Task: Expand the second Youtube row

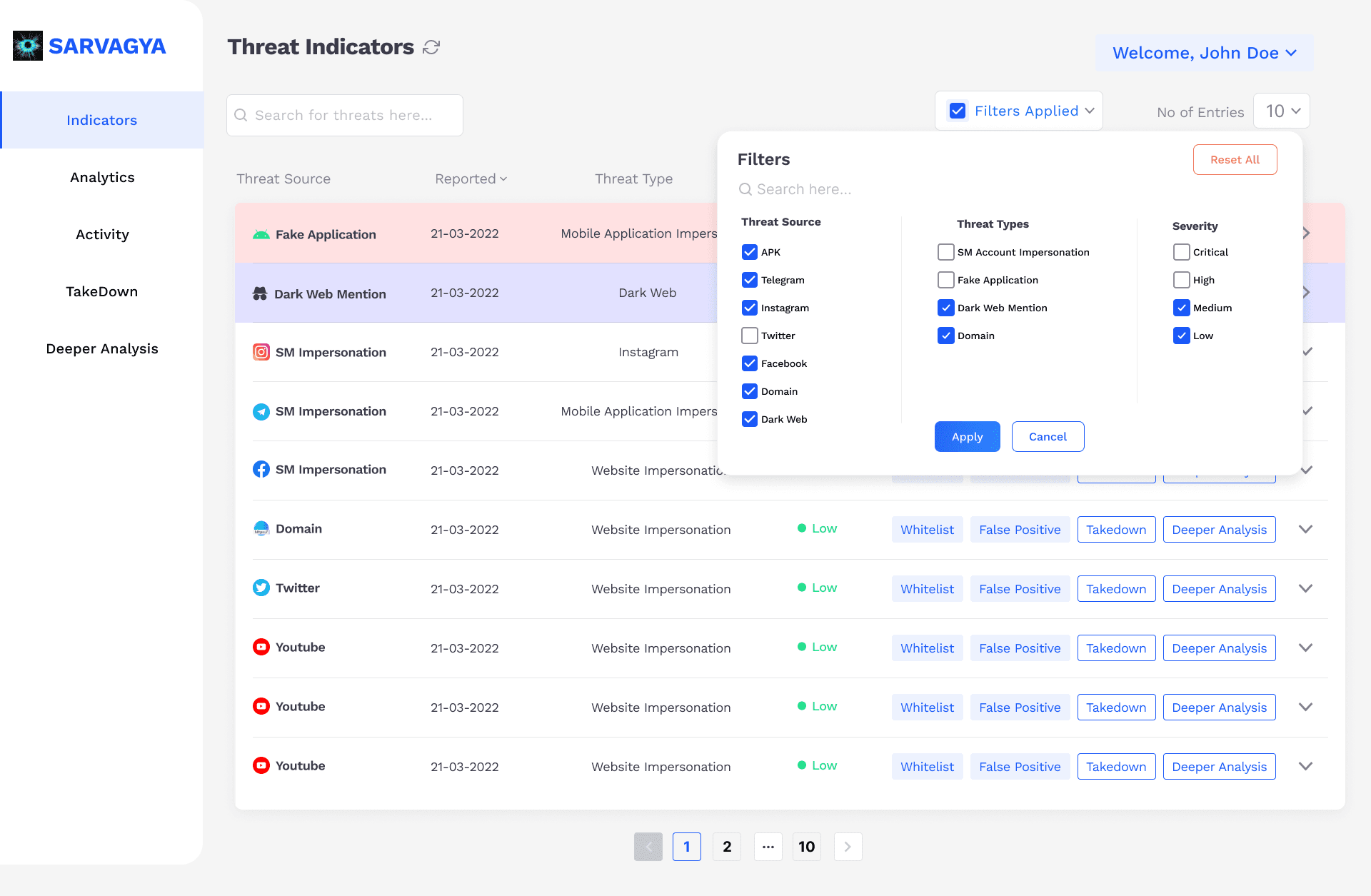Action: (1306, 707)
